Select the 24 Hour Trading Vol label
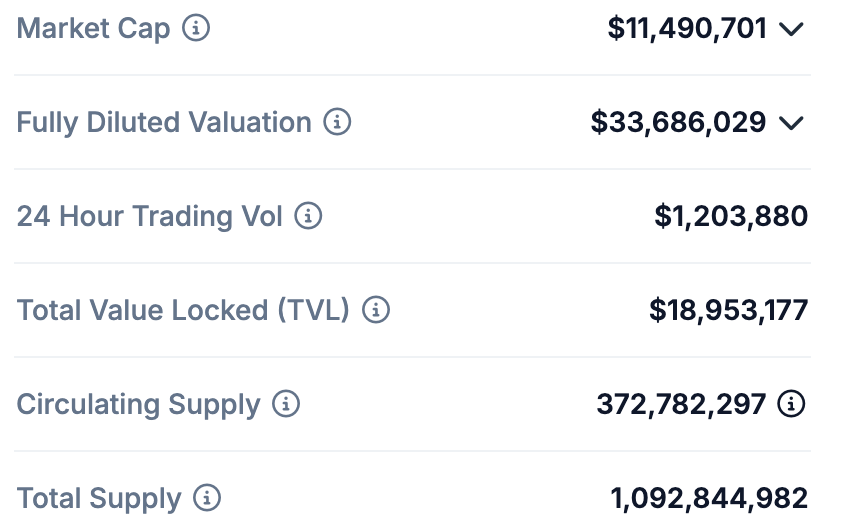856x528 pixels. (150, 216)
